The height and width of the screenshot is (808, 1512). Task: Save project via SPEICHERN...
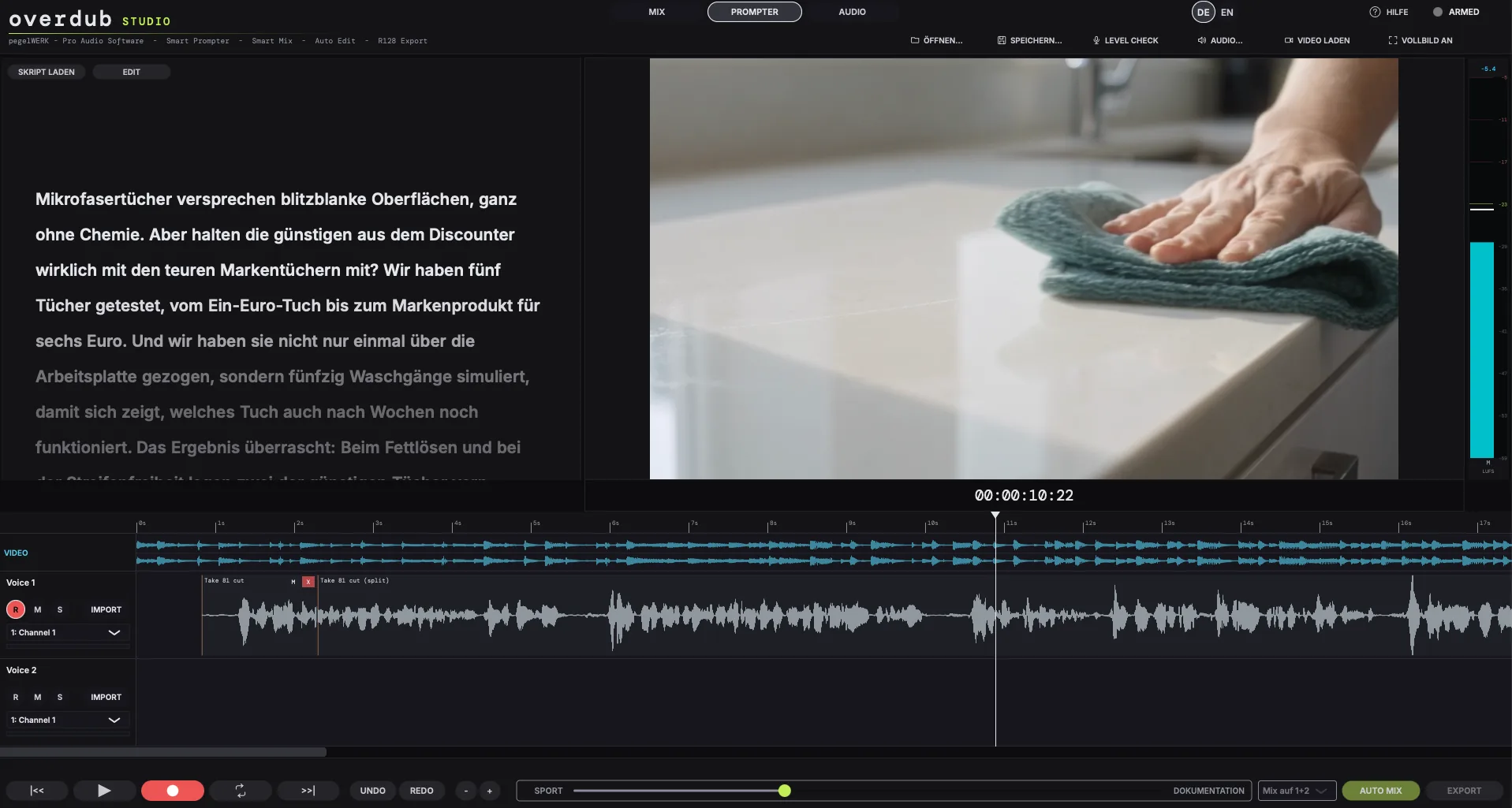click(1030, 40)
